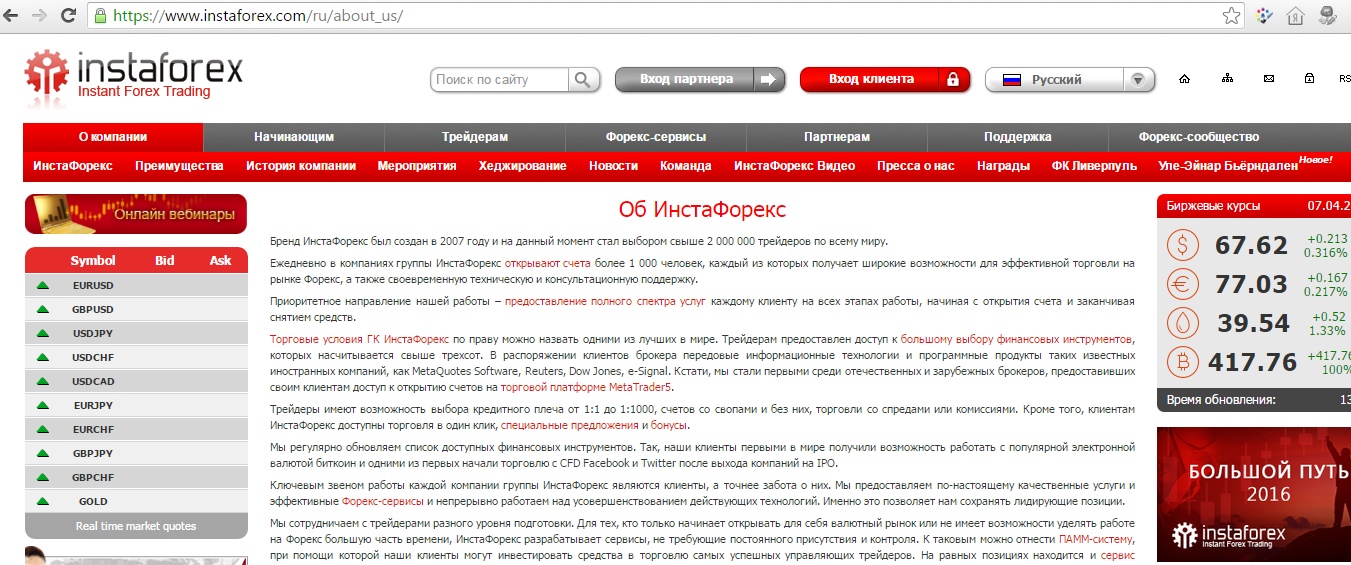Click the Bid column header

click(164, 261)
